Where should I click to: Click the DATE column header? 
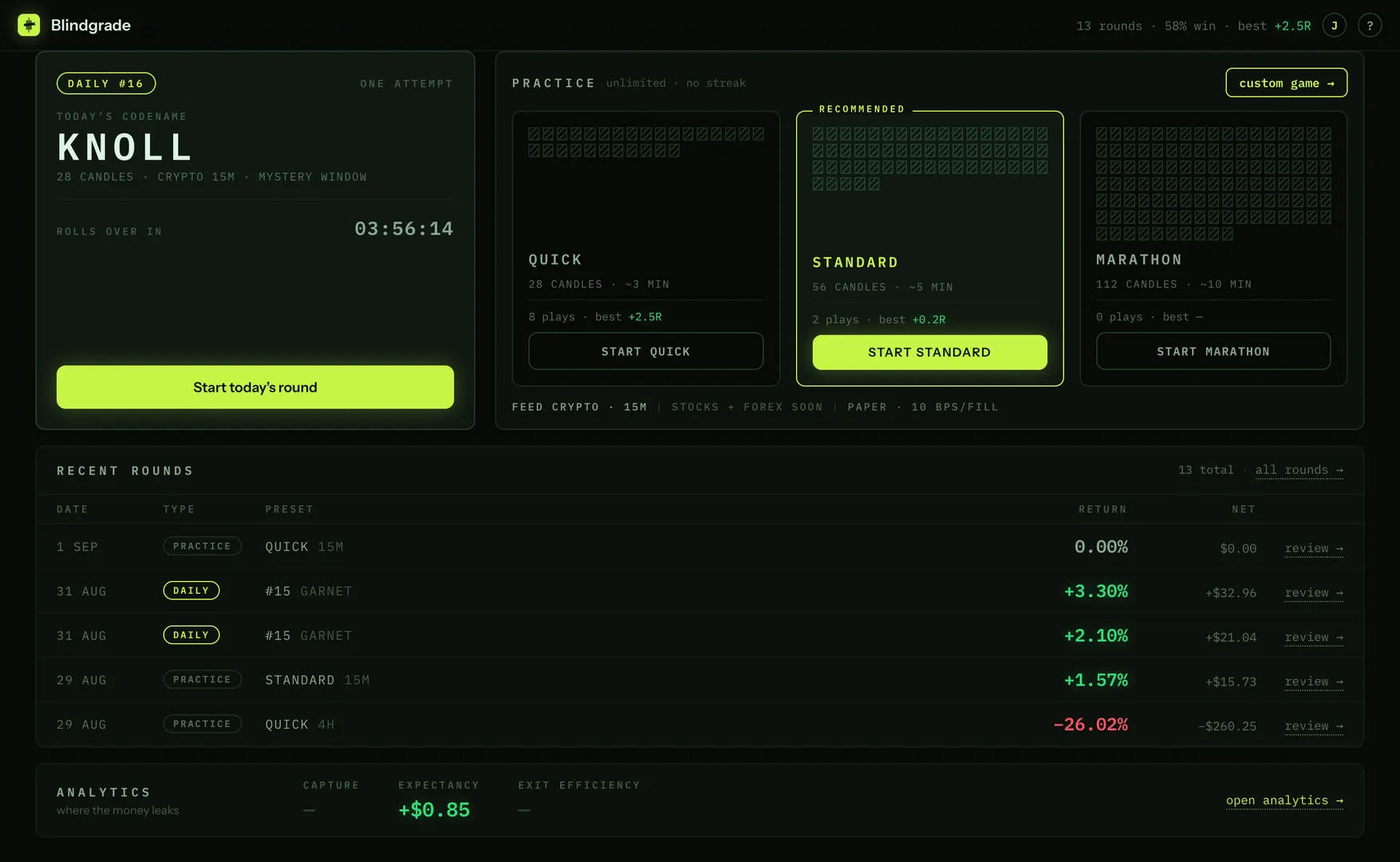(73, 509)
